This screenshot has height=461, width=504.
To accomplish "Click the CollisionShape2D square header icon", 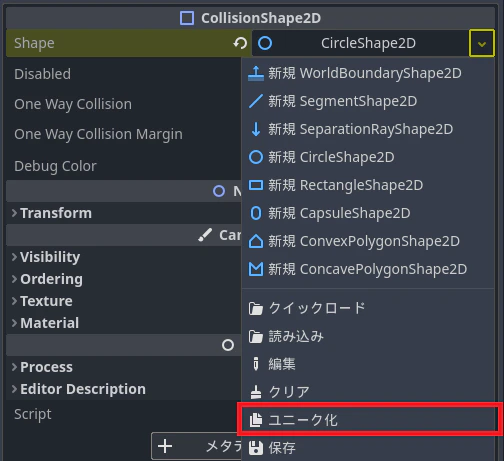I will 187,18.
